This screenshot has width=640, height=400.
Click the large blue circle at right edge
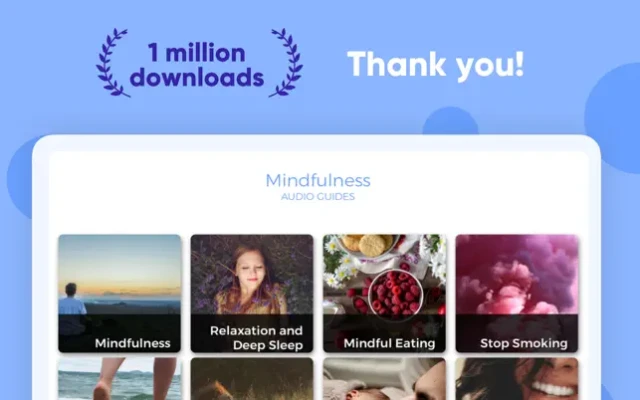[613, 118]
